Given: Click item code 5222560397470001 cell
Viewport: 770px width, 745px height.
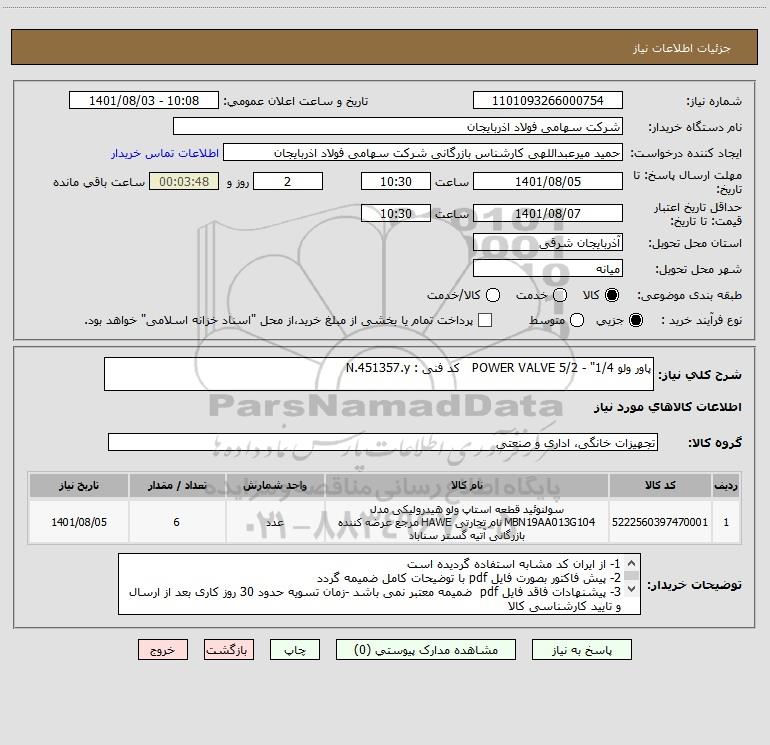Looking at the screenshot, I should pos(660,522).
